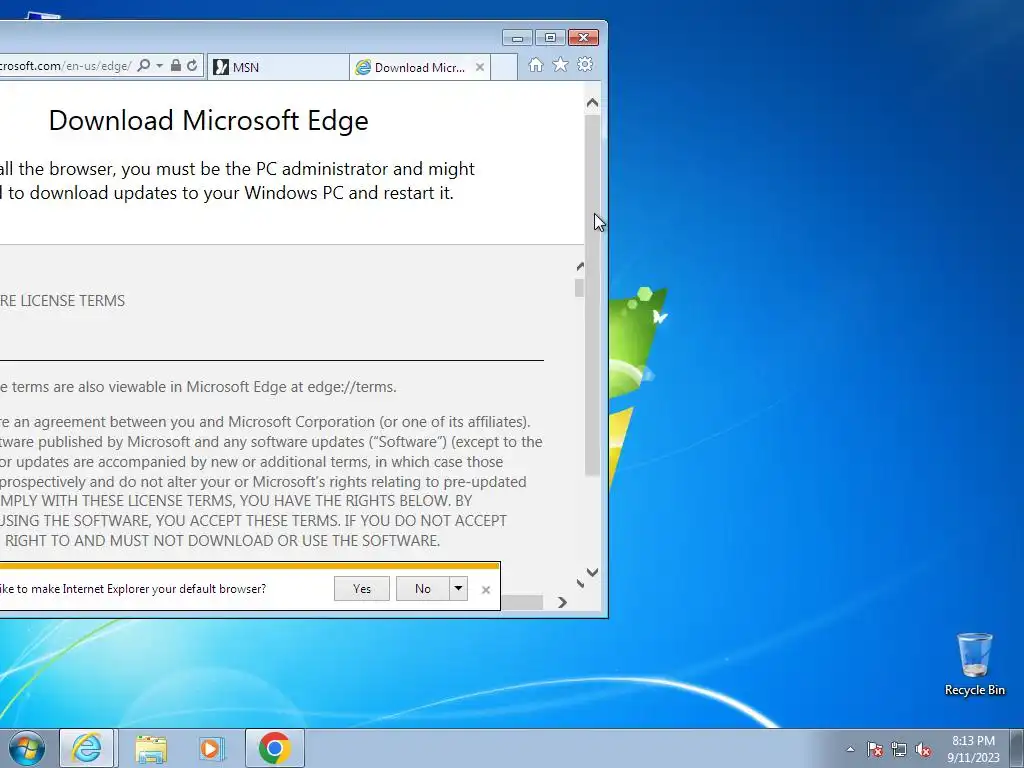The width and height of the screenshot is (1024, 768).
Task: Open Windows Explorer from the taskbar
Action: pos(152,748)
